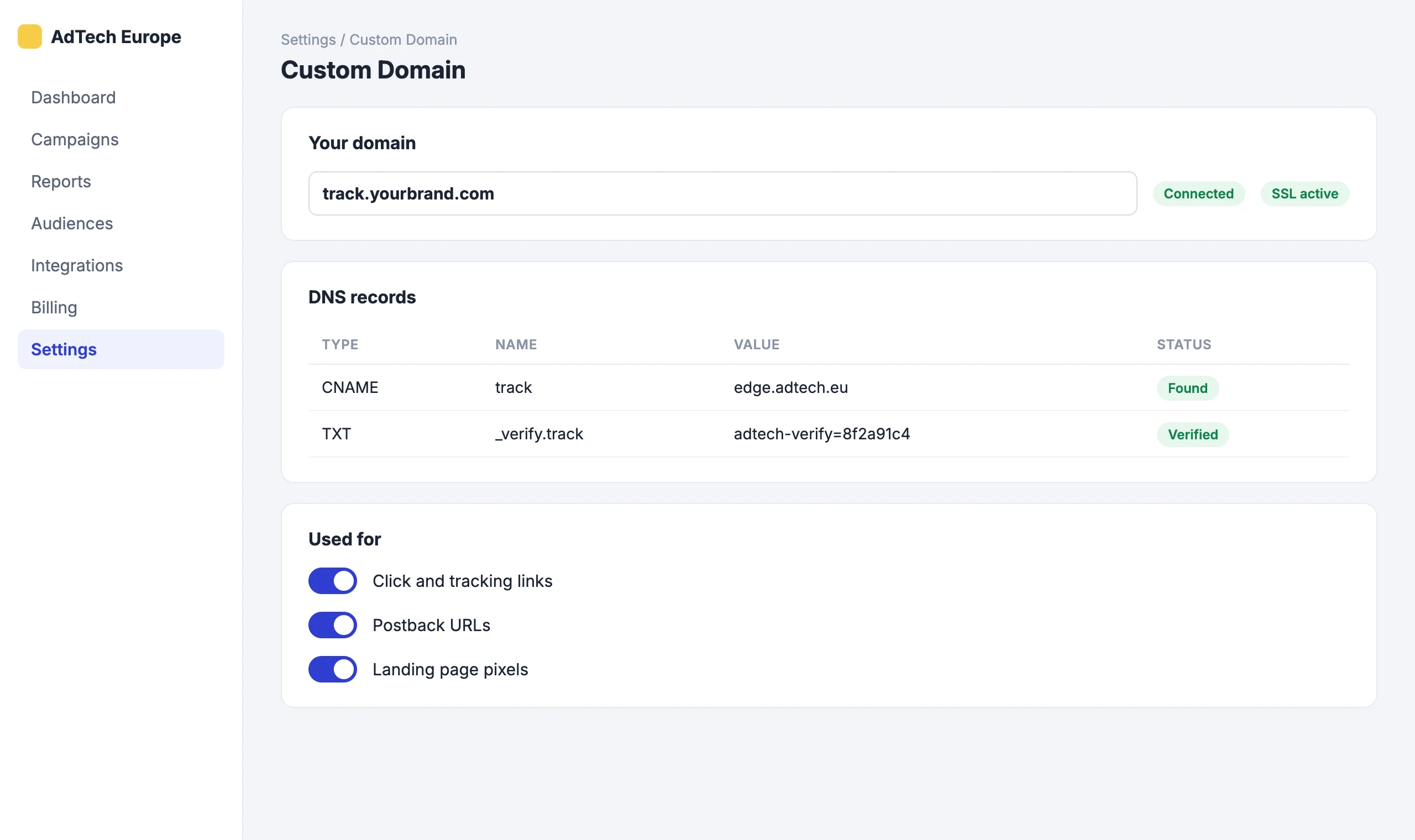Open Reports from the sidebar
The width and height of the screenshot is (1415, 840).
pos(120,181)
